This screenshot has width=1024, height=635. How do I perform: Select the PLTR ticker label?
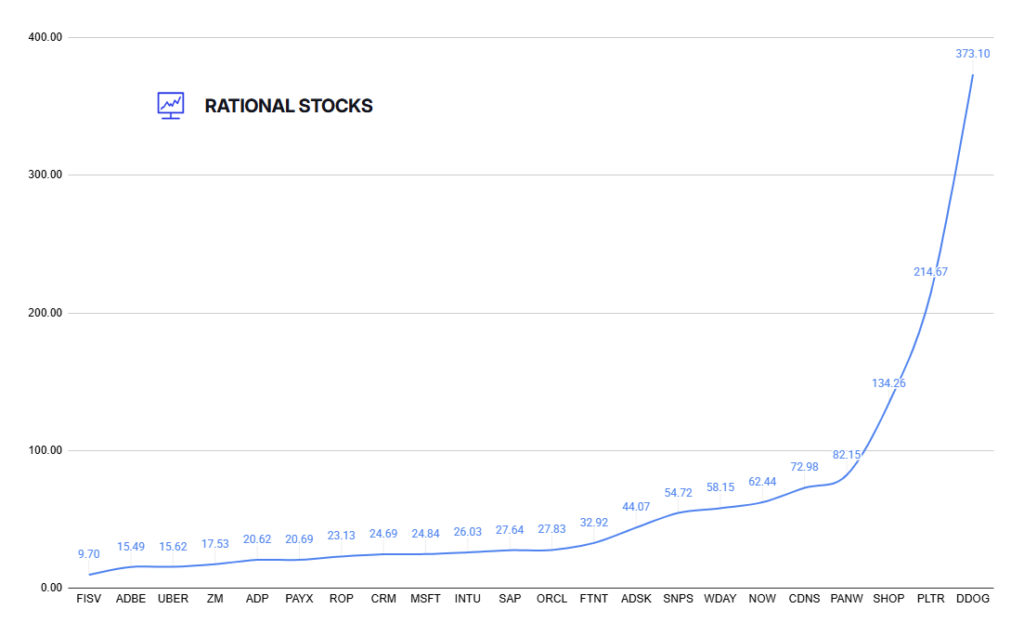[930, 599]
